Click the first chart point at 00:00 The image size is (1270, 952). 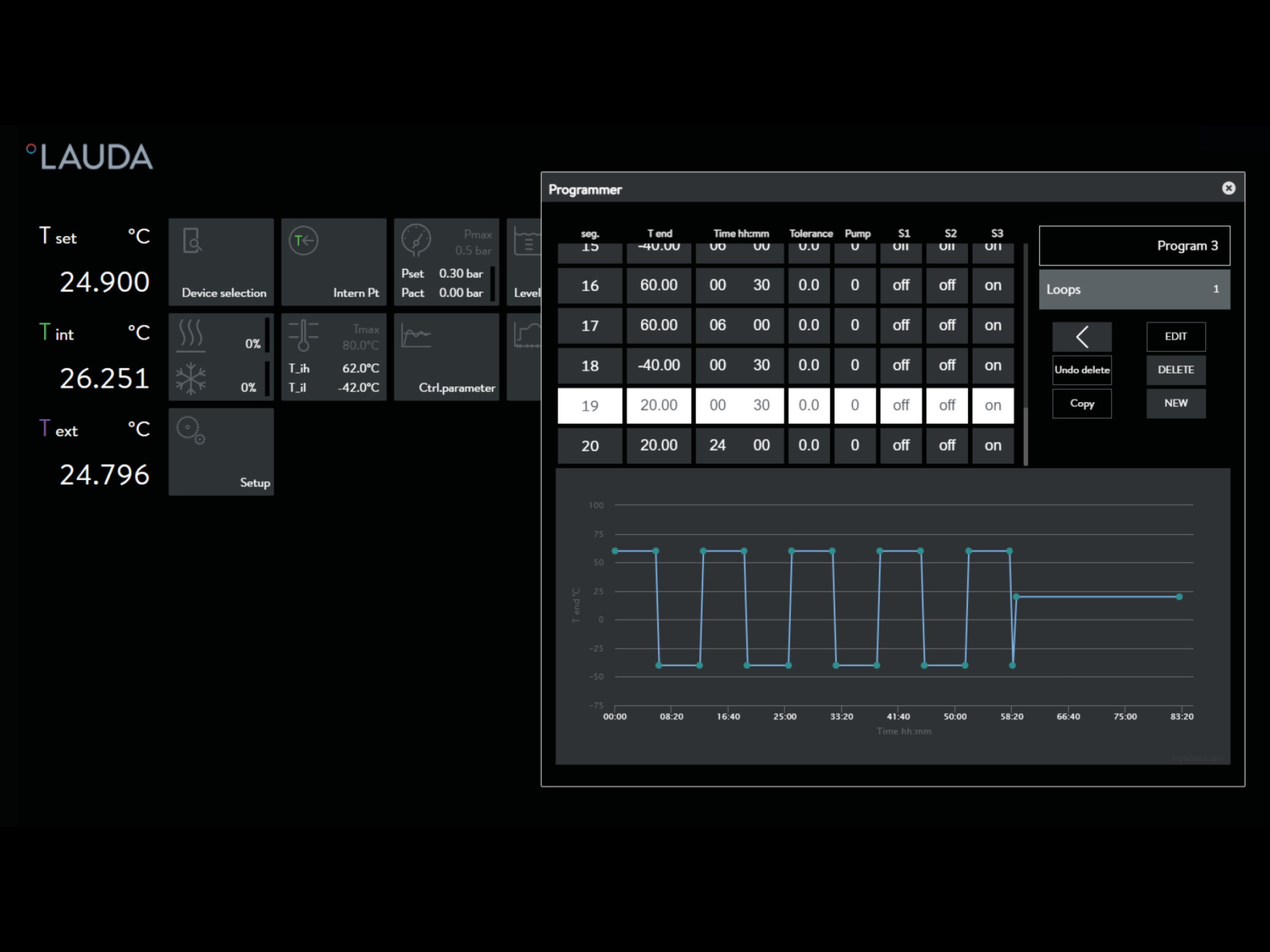[x=615, y=551]
